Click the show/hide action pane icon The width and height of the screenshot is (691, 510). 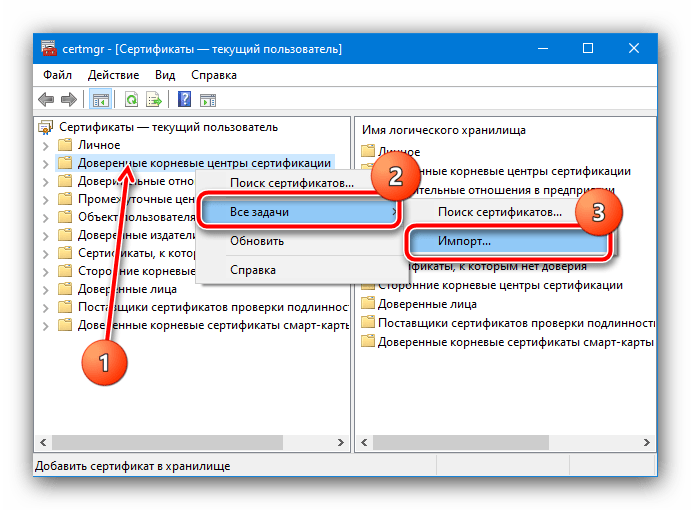click(208, 100)
